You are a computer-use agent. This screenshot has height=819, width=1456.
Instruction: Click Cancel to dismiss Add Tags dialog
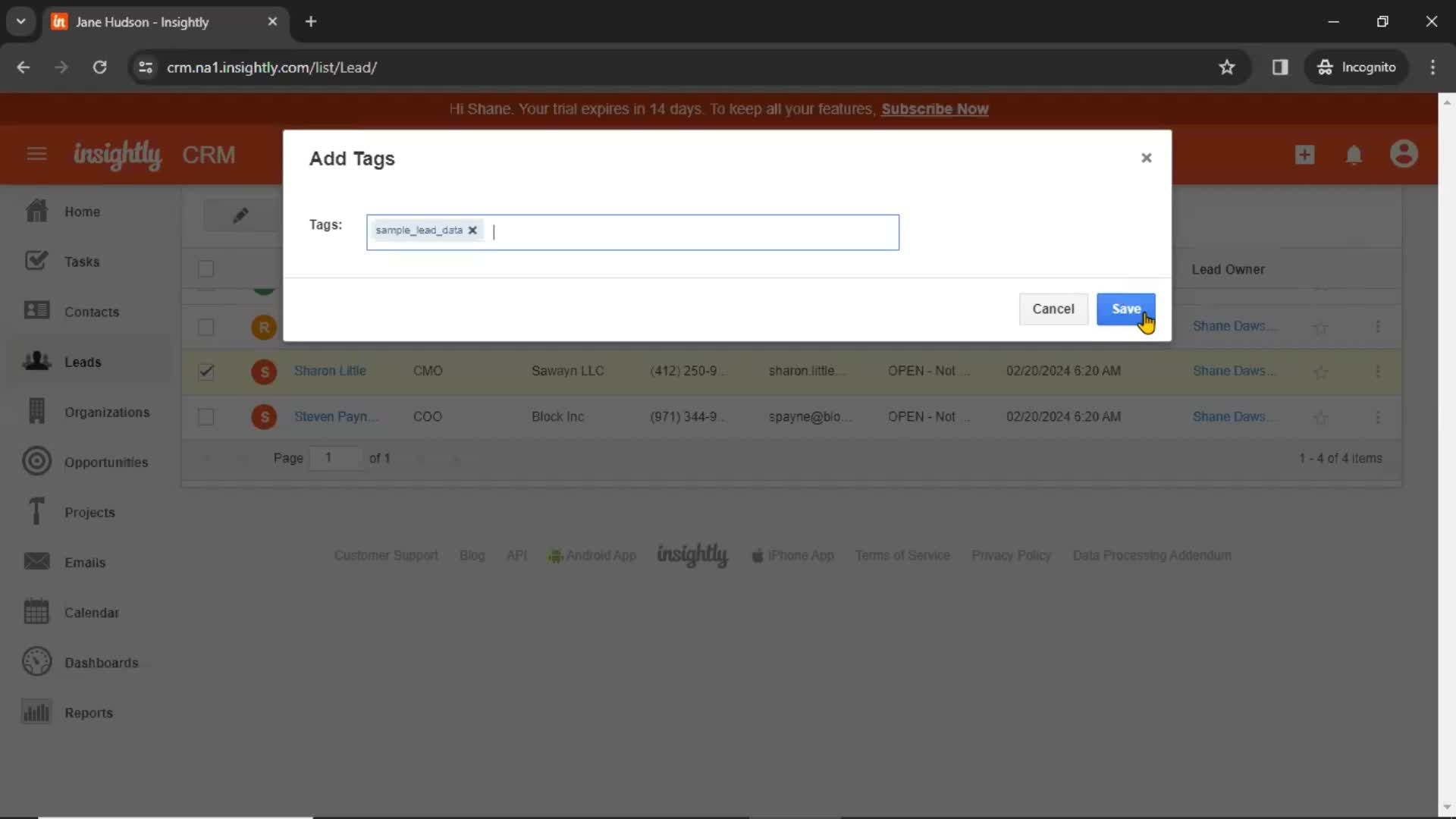coord(1053,308)
